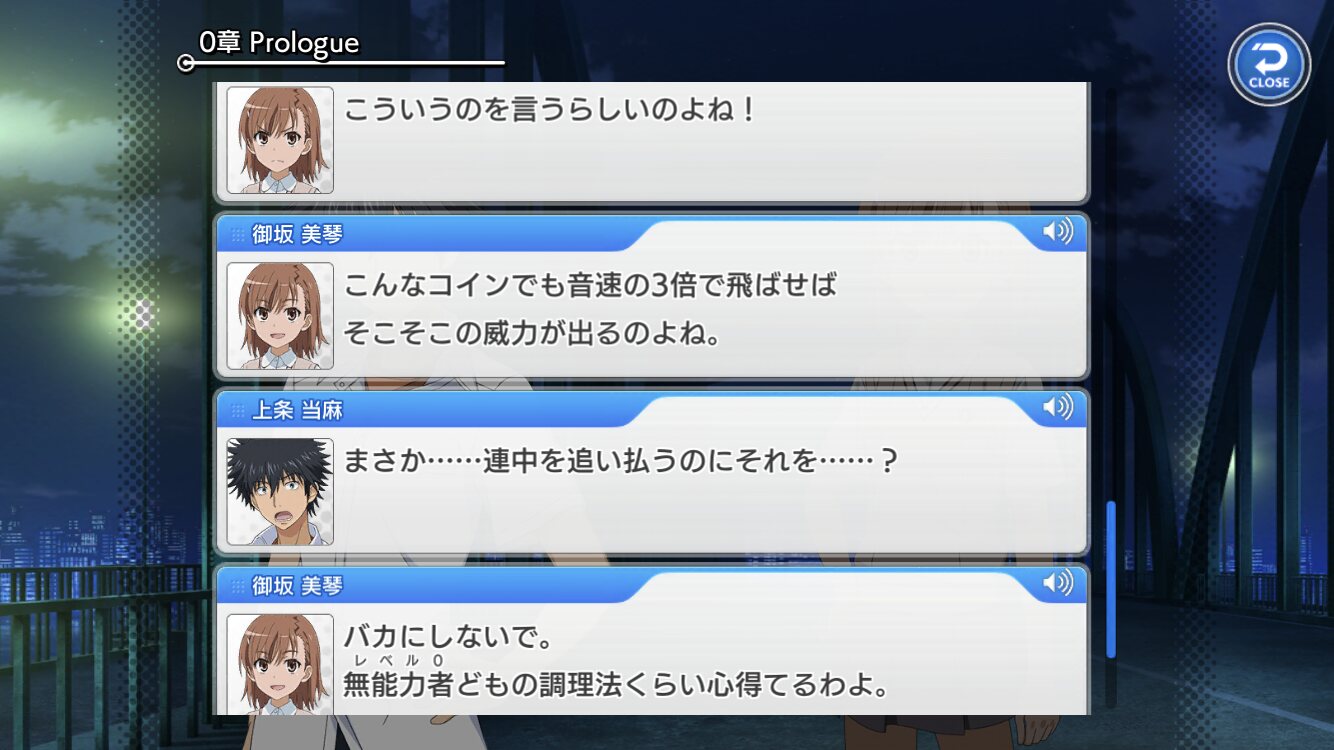The image size is (1334, 750).
Task: Tap the 0章 Prologue chapter title
Action: coord(278,43)
